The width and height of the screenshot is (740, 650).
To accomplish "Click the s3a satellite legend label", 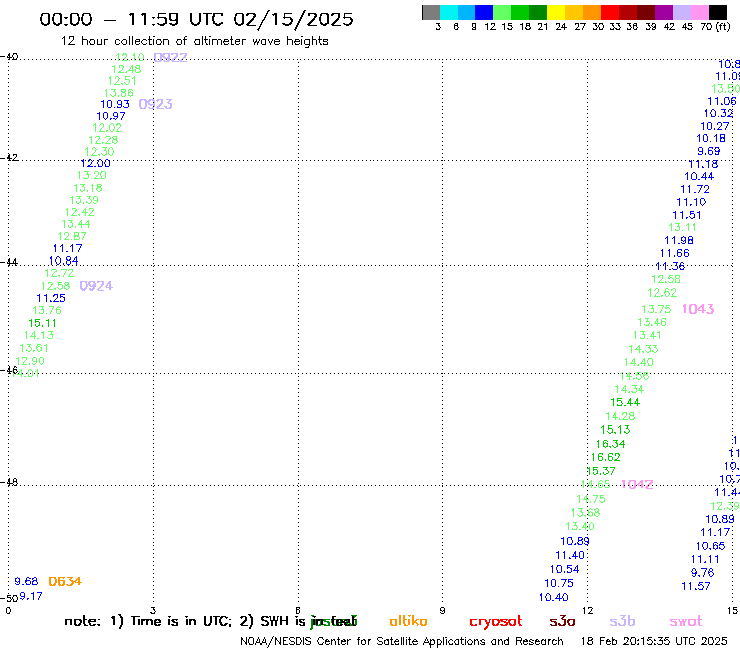I will click(562, 621).
